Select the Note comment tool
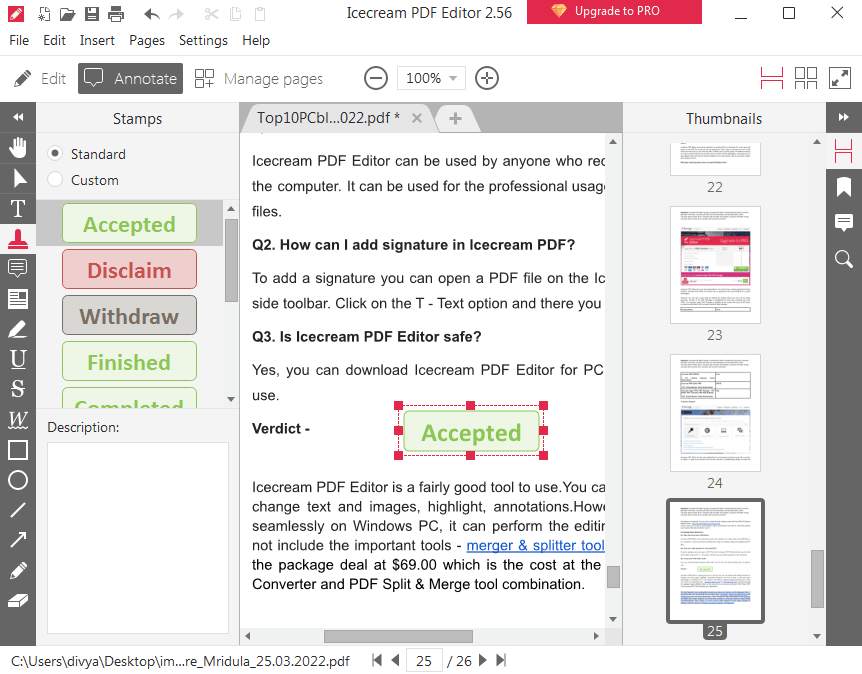 pos(18,268)
